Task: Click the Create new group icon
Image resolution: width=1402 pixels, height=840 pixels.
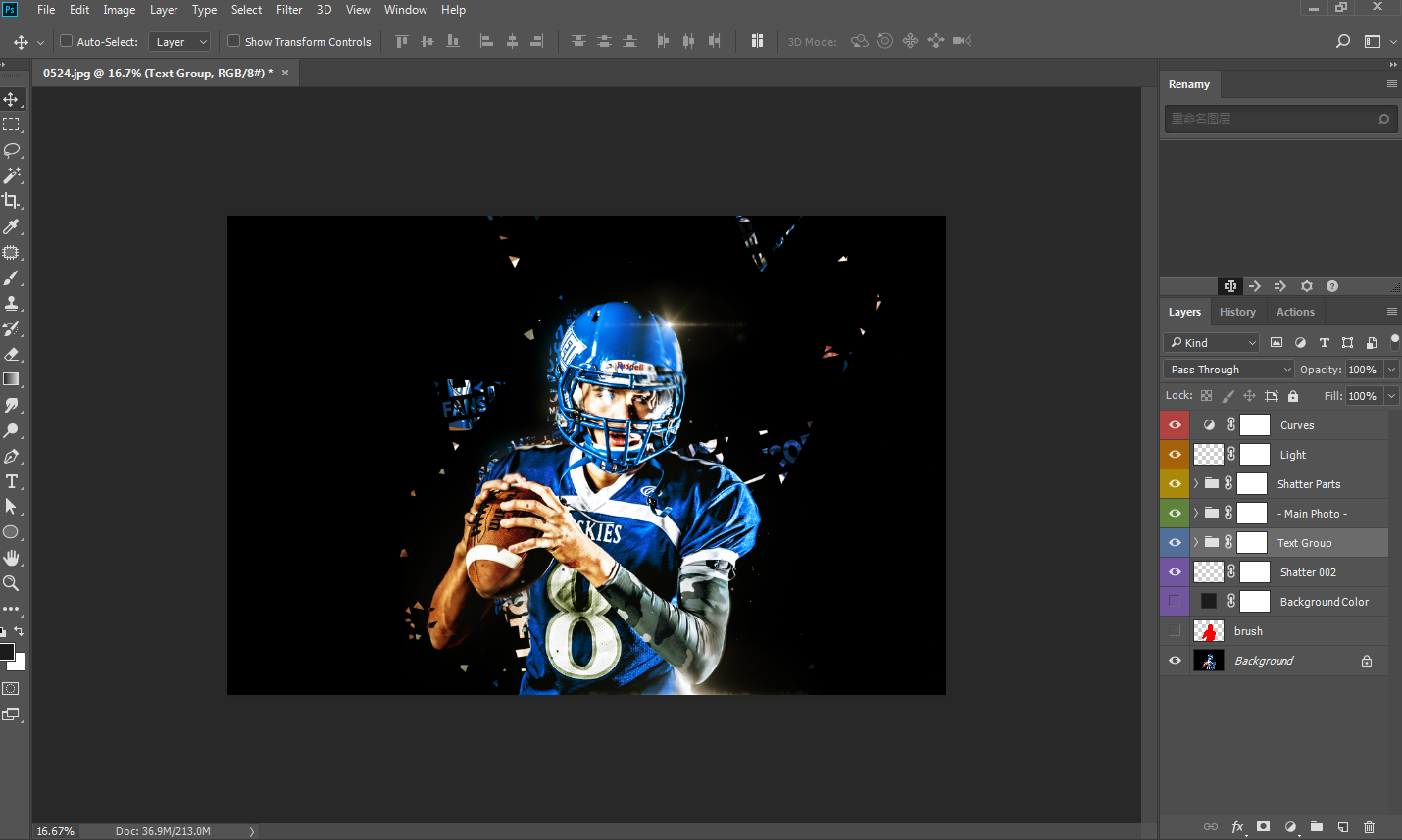Action: pyautogui.click(x=1317, y=827)
